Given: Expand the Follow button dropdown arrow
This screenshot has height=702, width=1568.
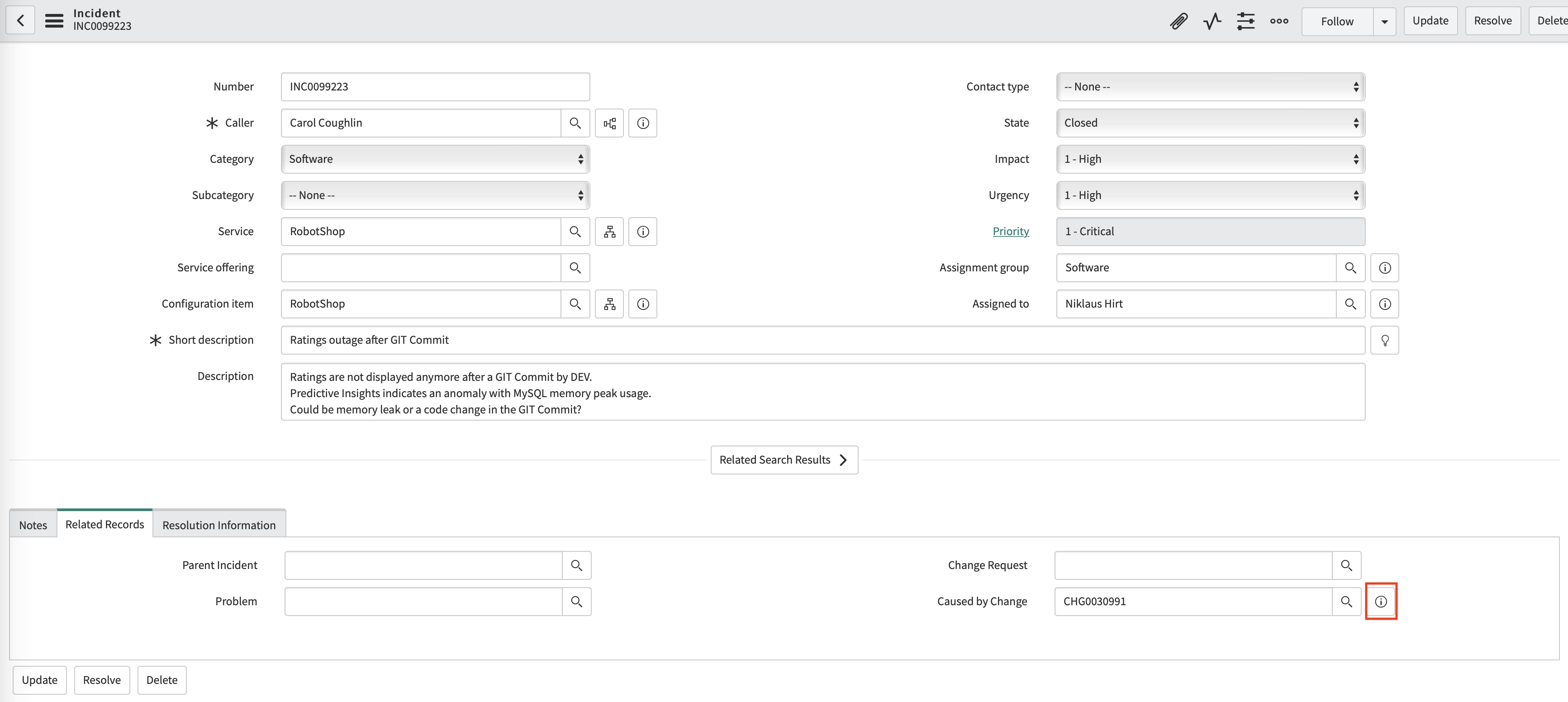Looking at the screenshot, I should coord(1385,21).
